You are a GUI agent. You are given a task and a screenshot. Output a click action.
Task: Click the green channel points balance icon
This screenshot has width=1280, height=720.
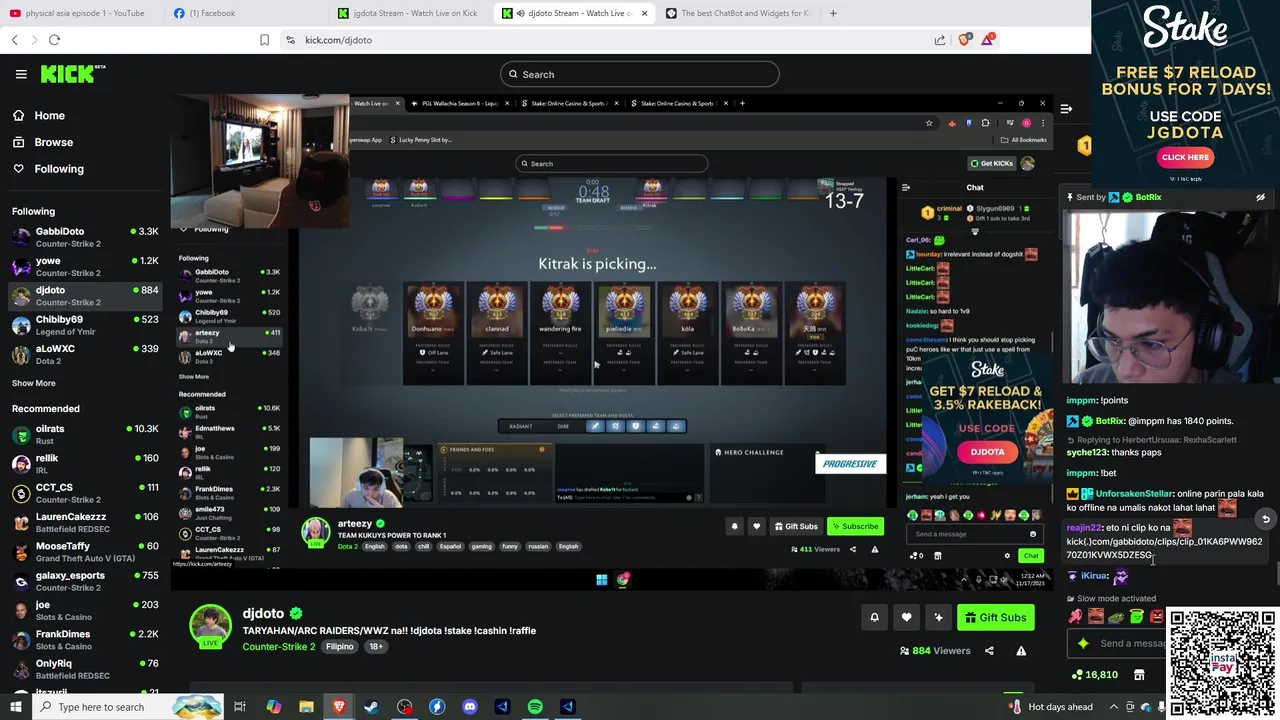point(1077,675)
